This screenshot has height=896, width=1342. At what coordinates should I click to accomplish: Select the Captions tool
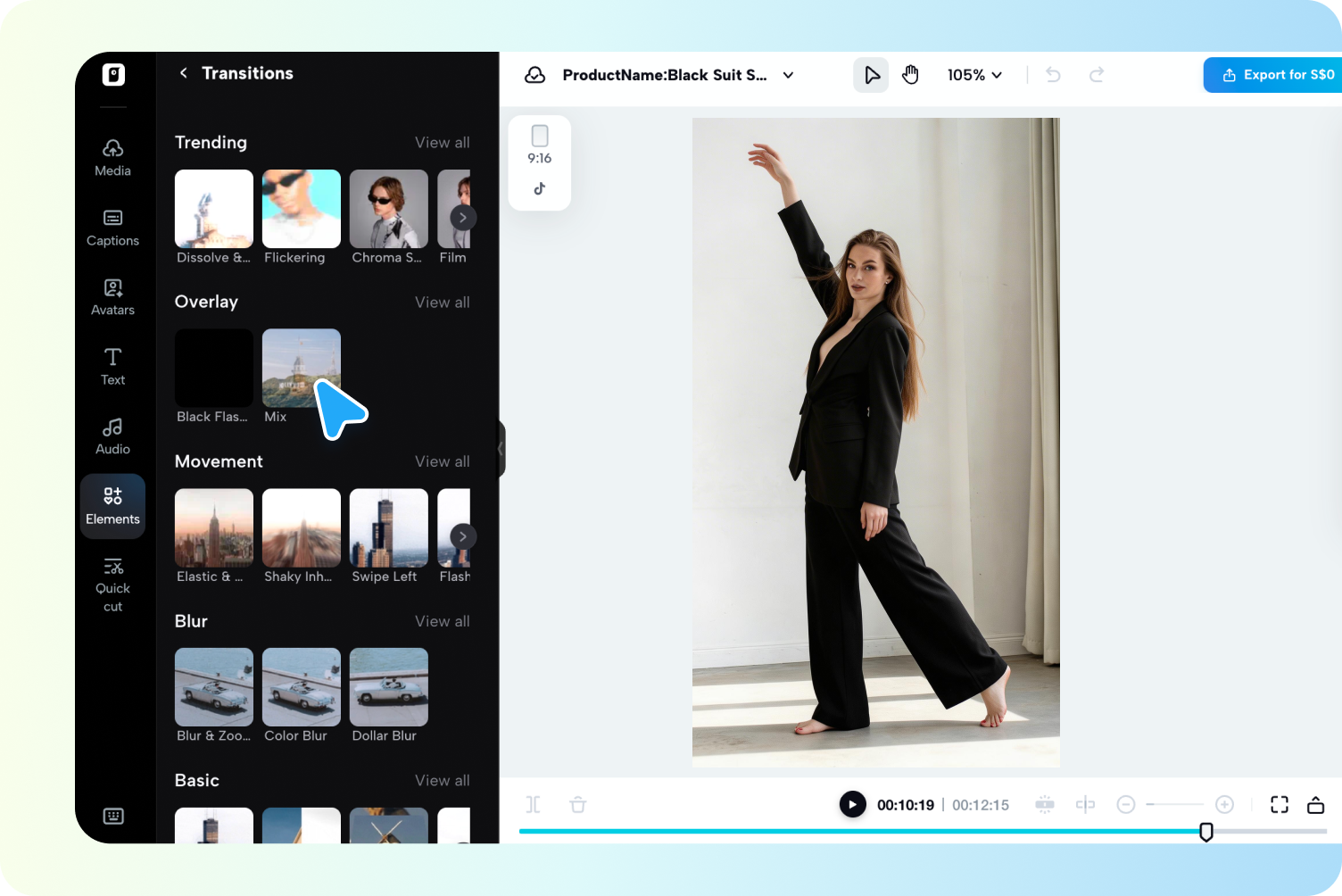coord(112,227)
